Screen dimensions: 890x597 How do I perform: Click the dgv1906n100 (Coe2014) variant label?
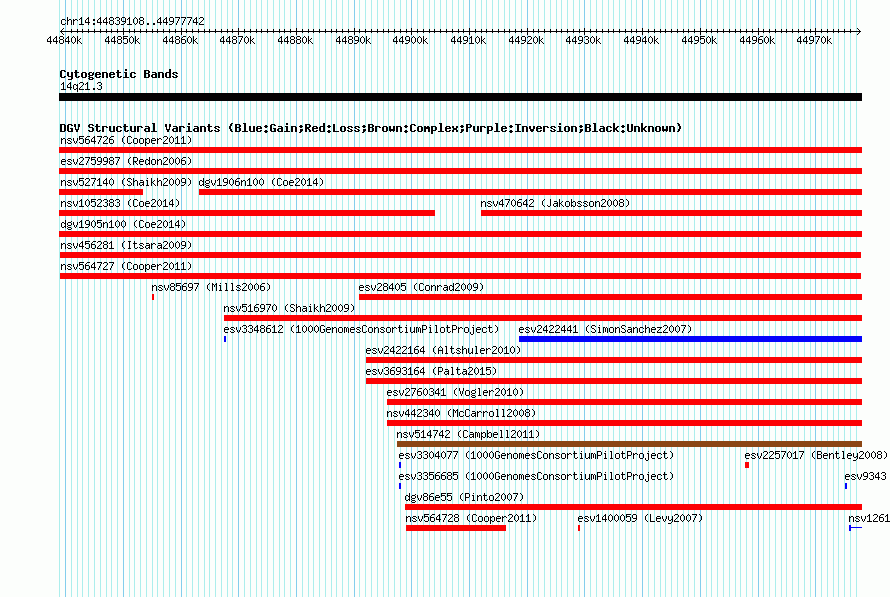coord(261,182)
